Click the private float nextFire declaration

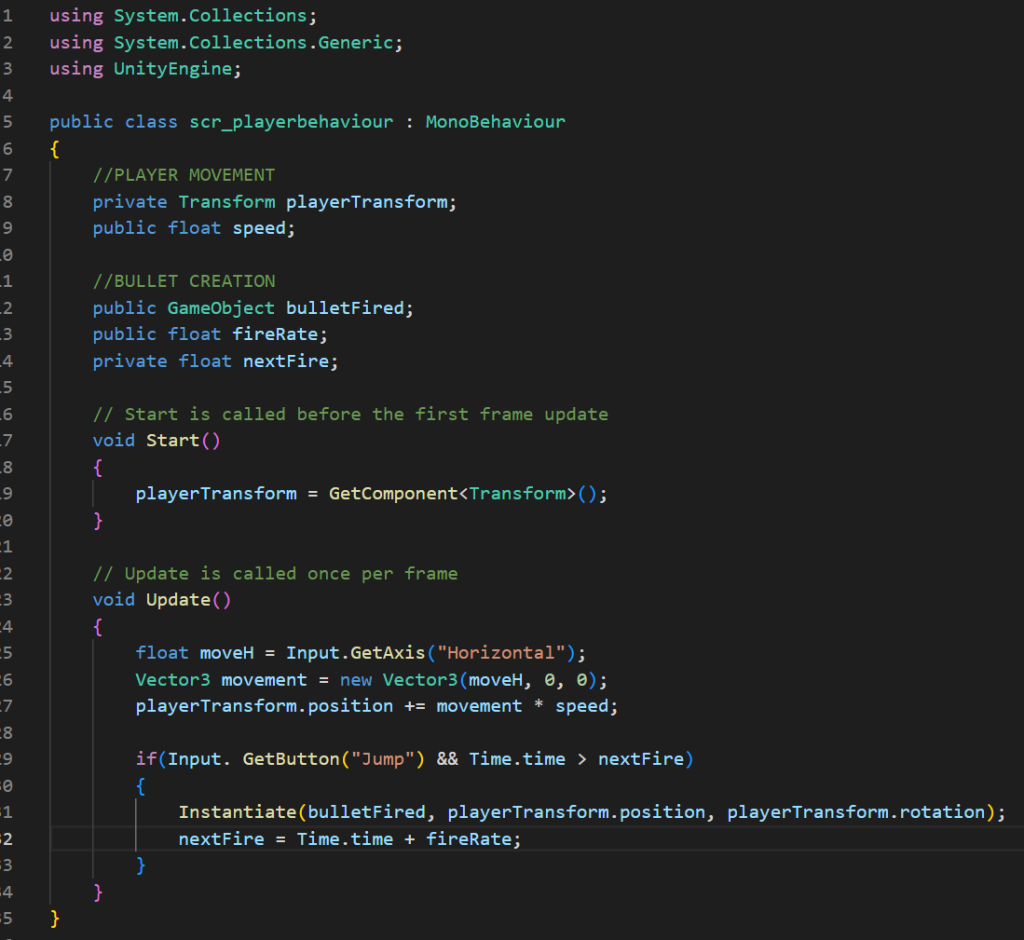(x=215, y=361)
